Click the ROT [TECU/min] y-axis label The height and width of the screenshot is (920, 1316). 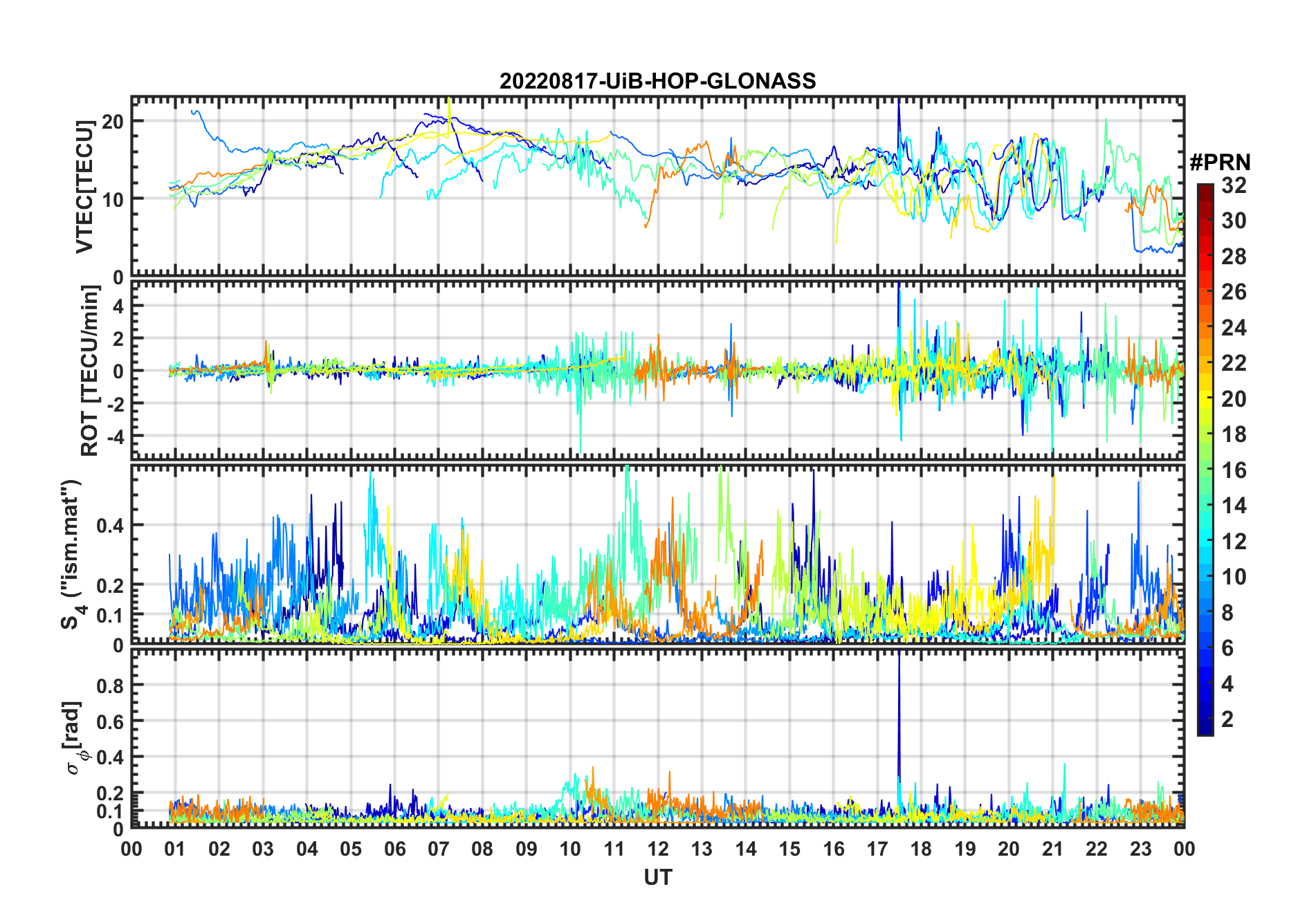[x=90, y=371]
